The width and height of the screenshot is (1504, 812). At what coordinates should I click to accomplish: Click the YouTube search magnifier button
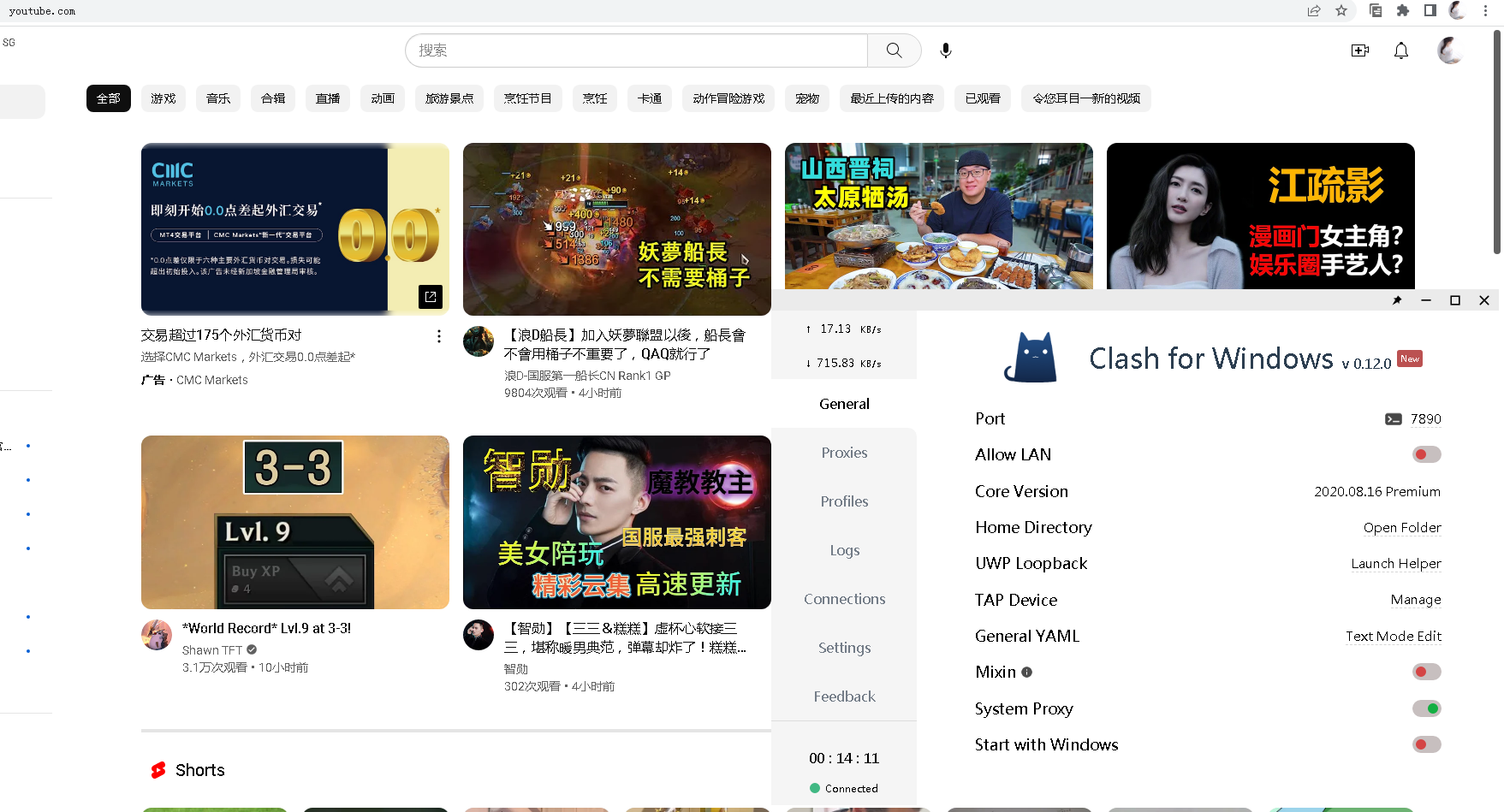(894, 50)
